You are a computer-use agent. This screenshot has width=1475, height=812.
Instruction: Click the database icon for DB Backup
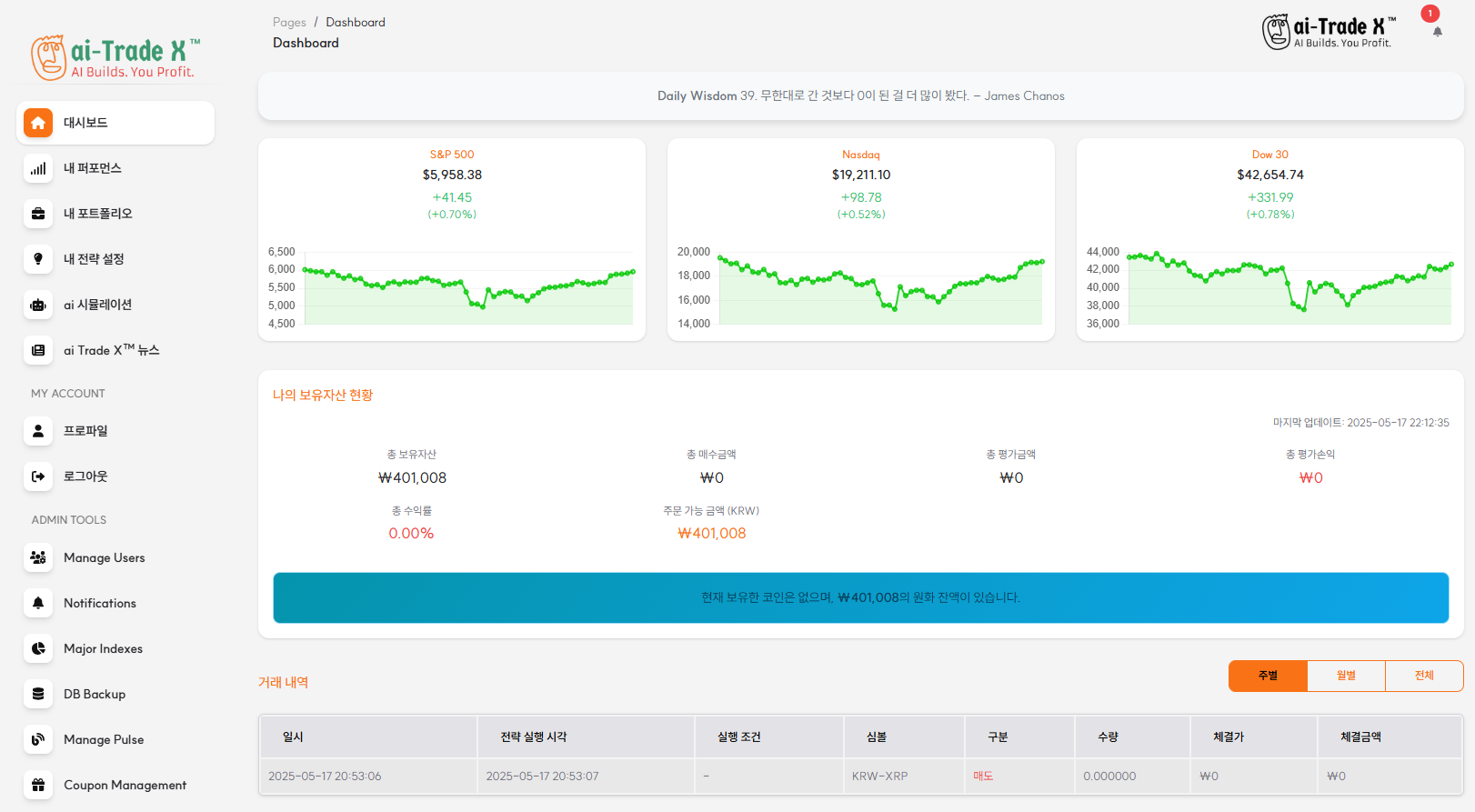click(x=38, y=694)
